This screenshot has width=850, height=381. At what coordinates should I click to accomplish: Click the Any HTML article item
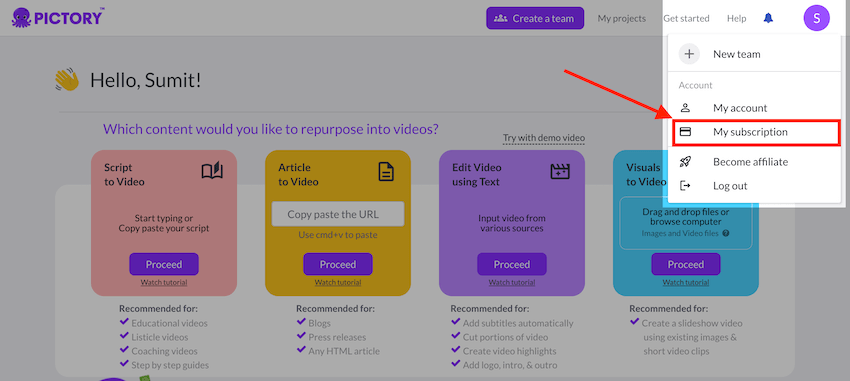pyautogui.click(x=344, y=351)
